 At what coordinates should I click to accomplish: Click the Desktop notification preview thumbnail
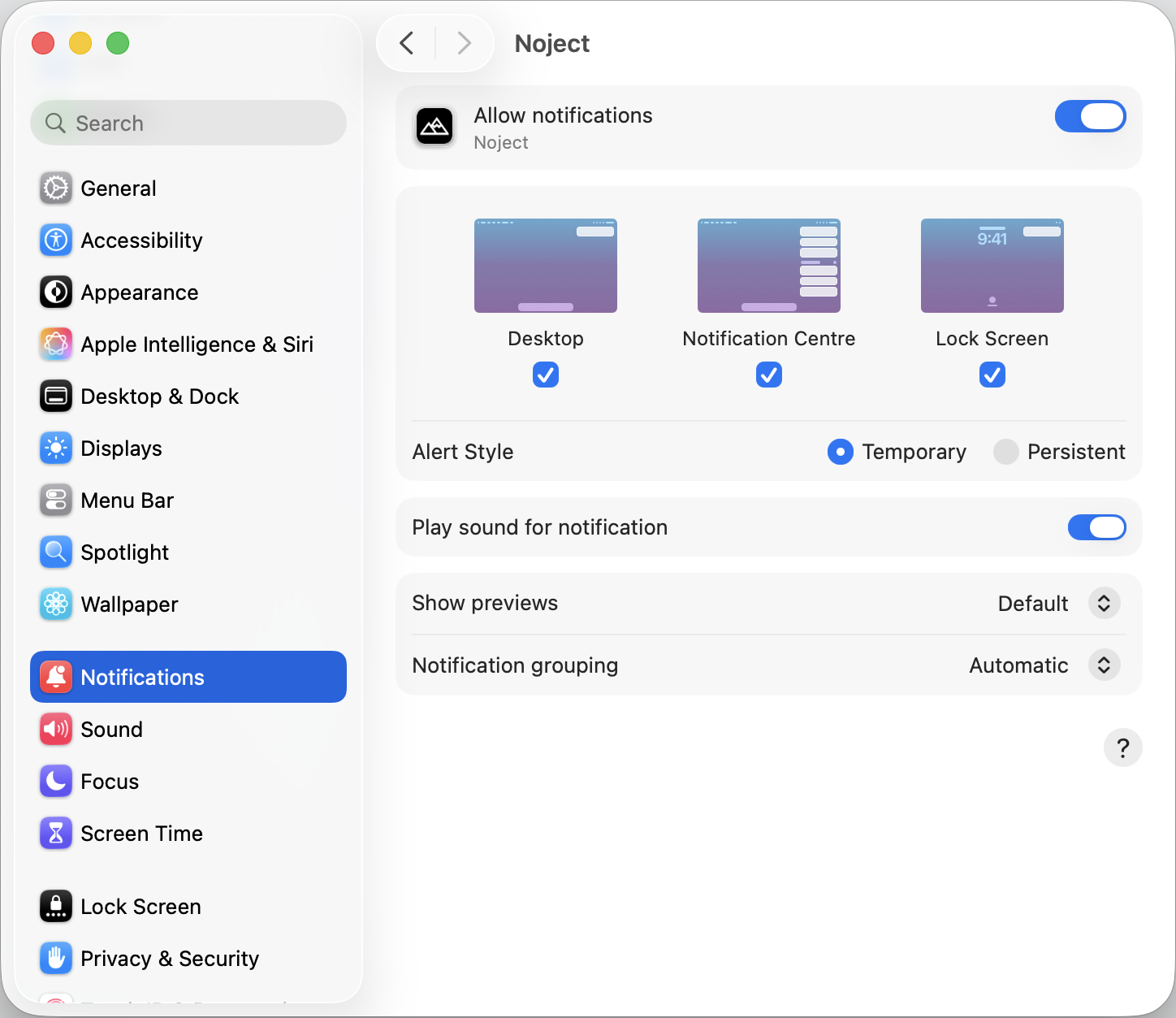coord(546,266)
